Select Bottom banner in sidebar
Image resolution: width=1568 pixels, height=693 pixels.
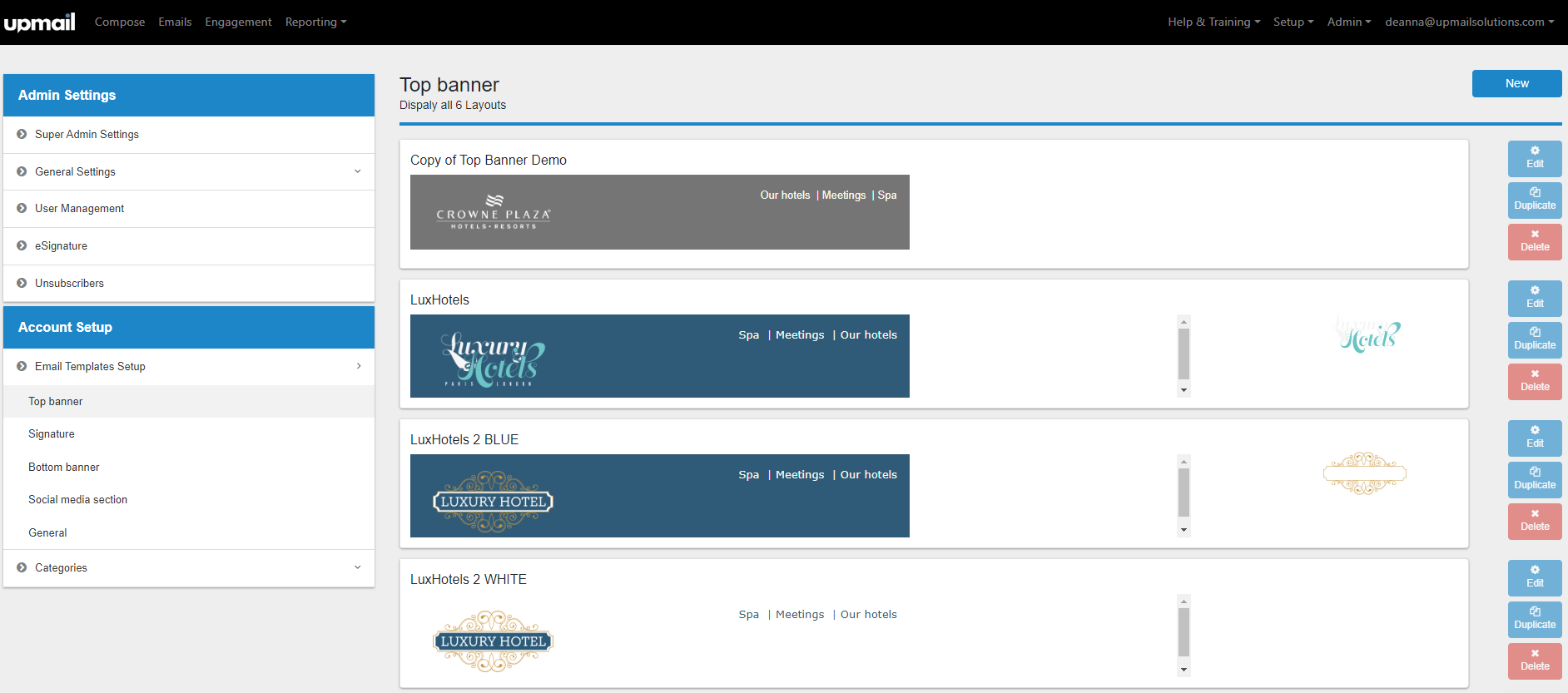point(189,467)
